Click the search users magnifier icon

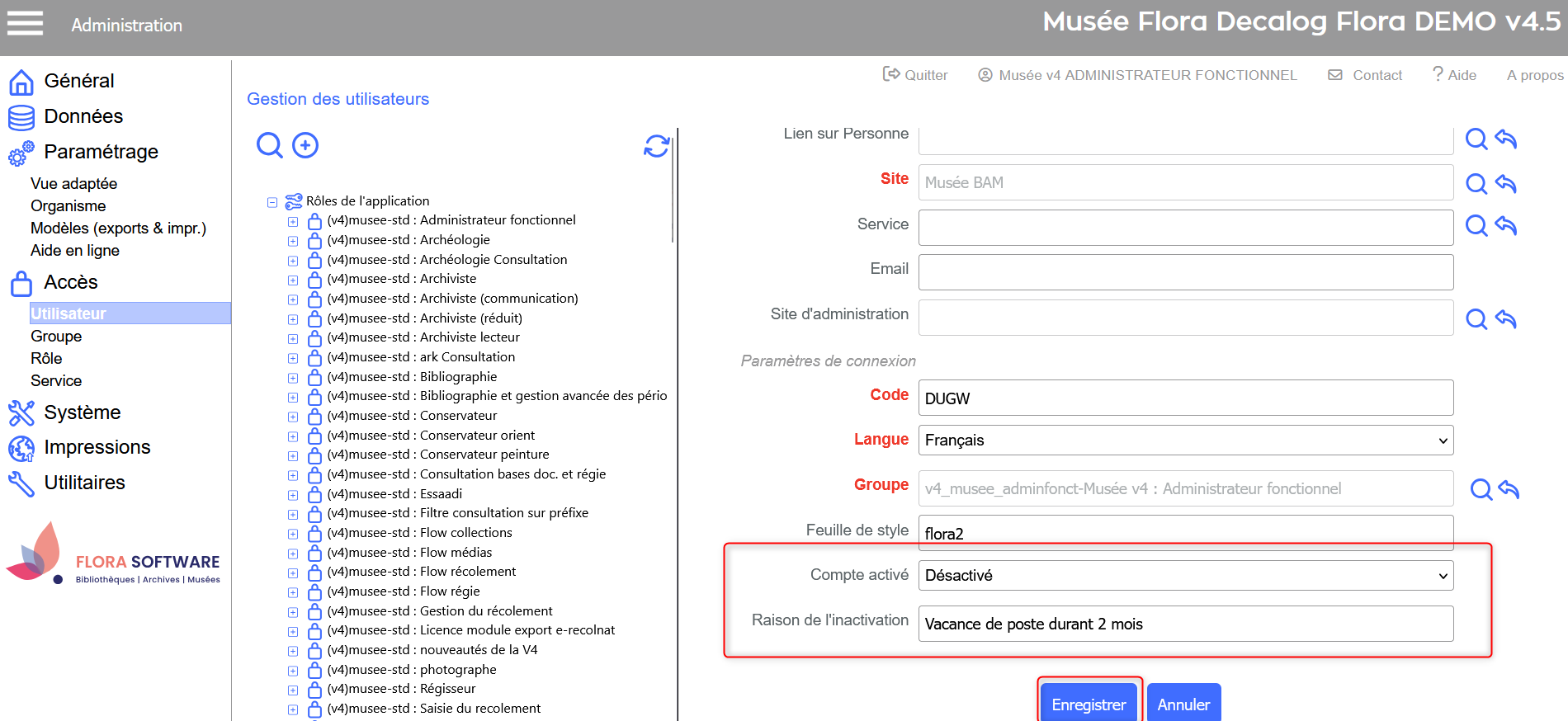pyautogui.click(x=269, y=145)
